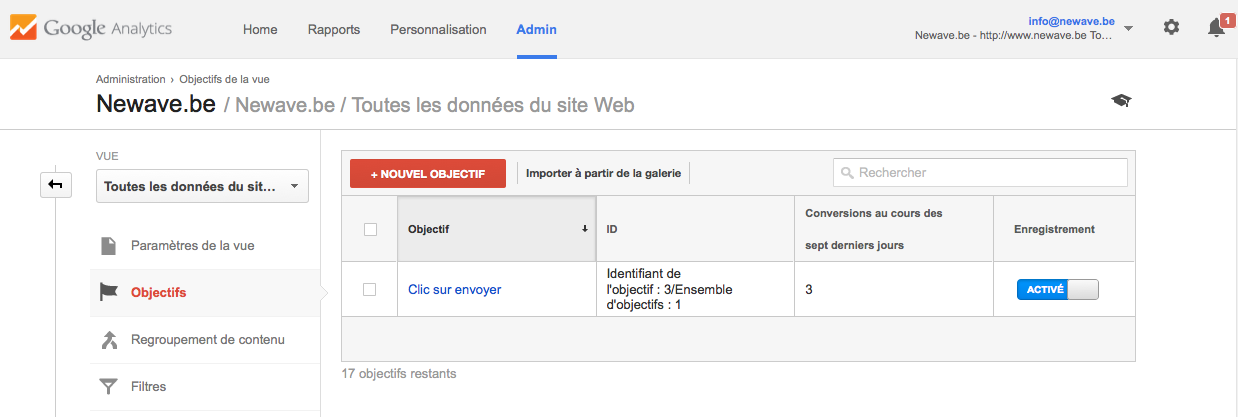Click the Regroupement de contenu icon
This screenshot has width=1238, height=417.
pyautogui.click(x=109, y=340)
